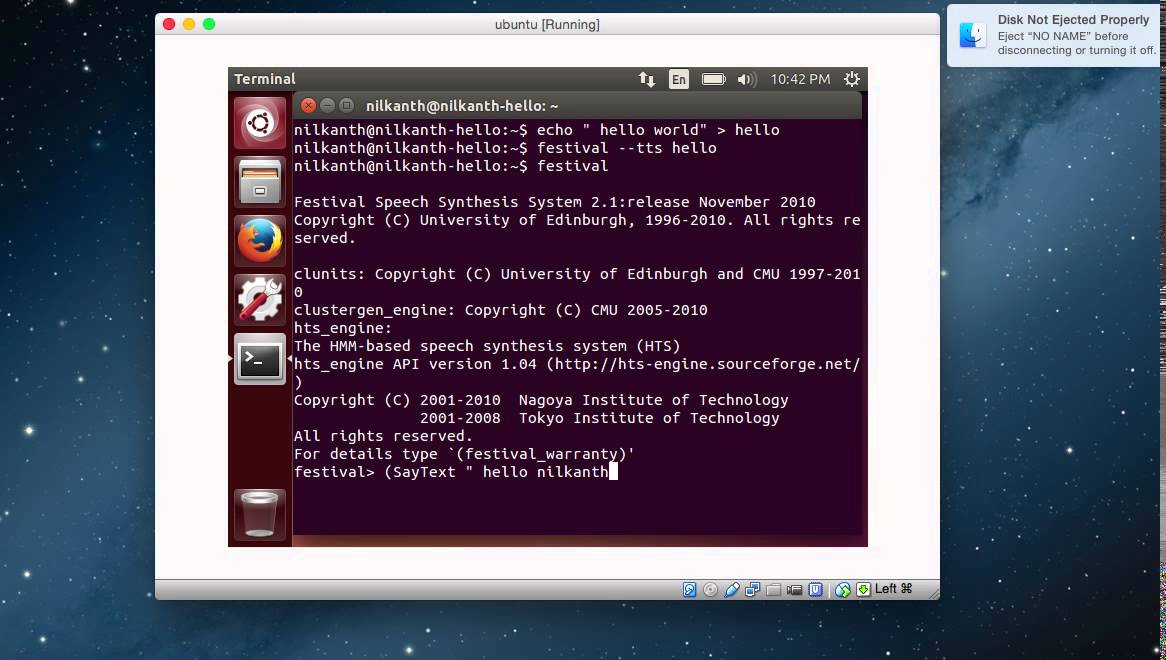Open the sound volume indicator

tap(747, 79)
